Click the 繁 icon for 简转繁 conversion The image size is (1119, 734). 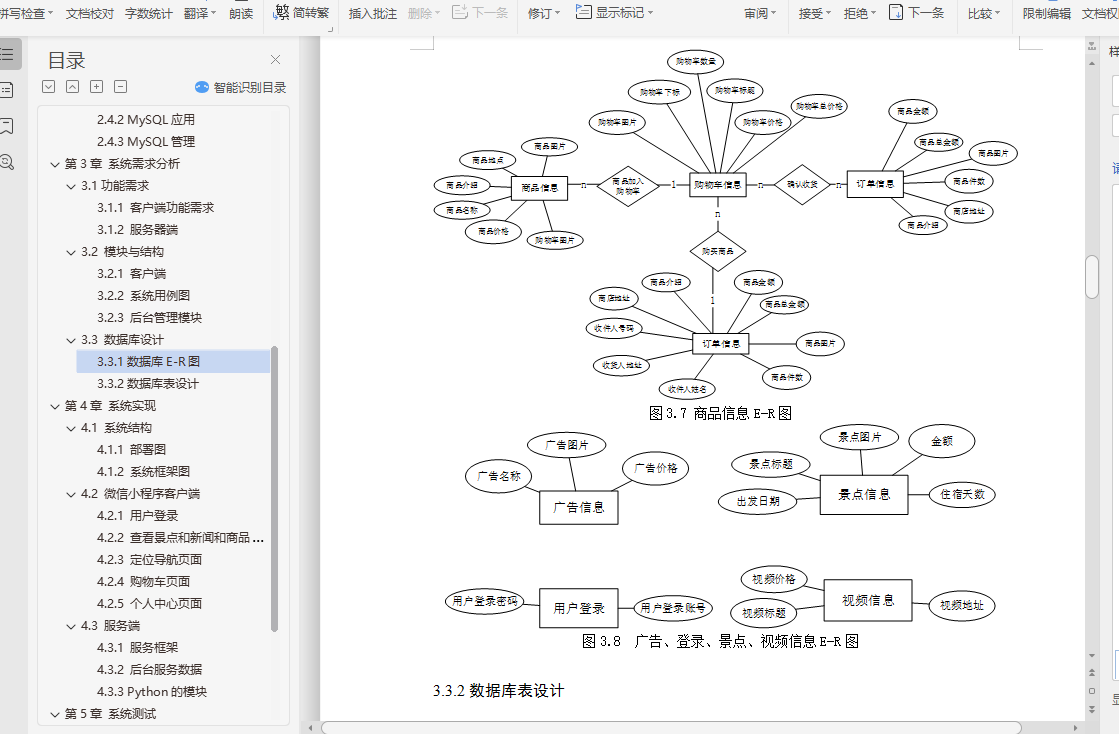(x=282, y=12)
